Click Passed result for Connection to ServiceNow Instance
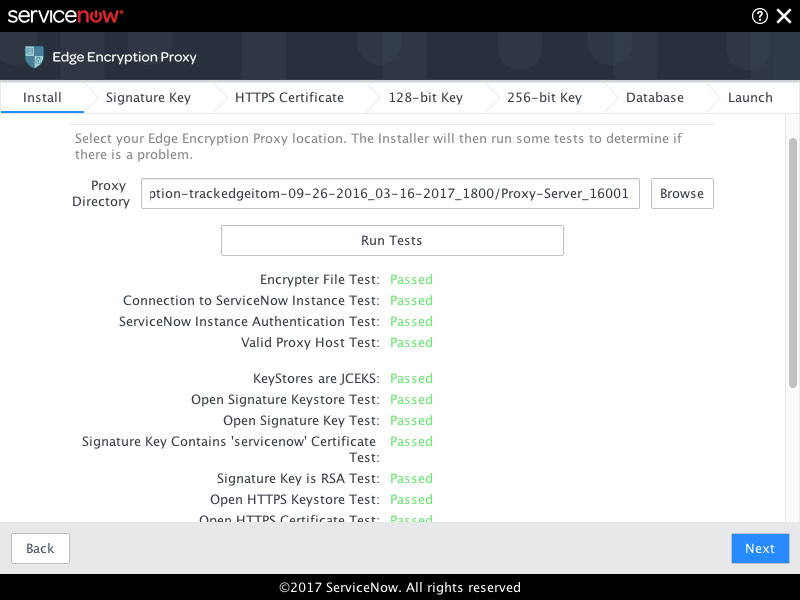The width and height of the screenshot is (800, 600). (411, 301)
